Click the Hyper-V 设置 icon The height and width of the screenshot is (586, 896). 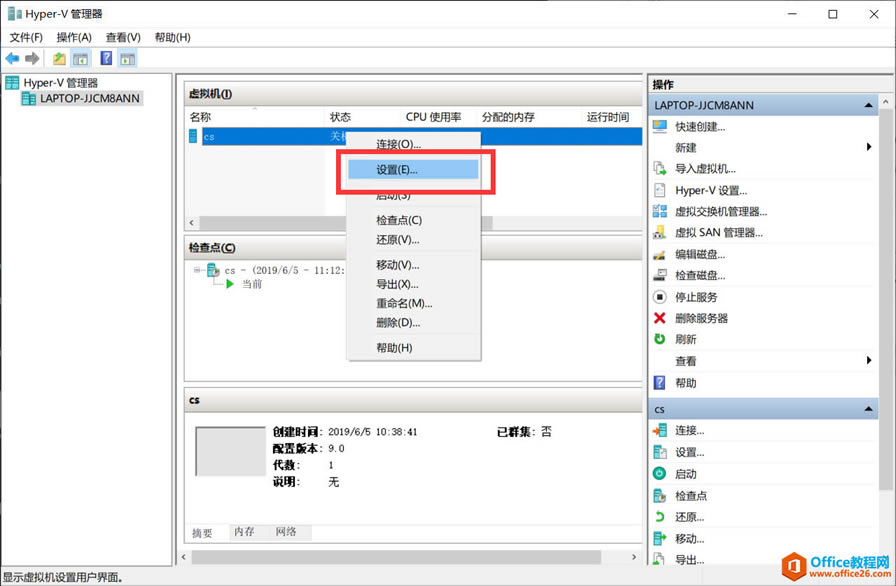coord(659,190)
